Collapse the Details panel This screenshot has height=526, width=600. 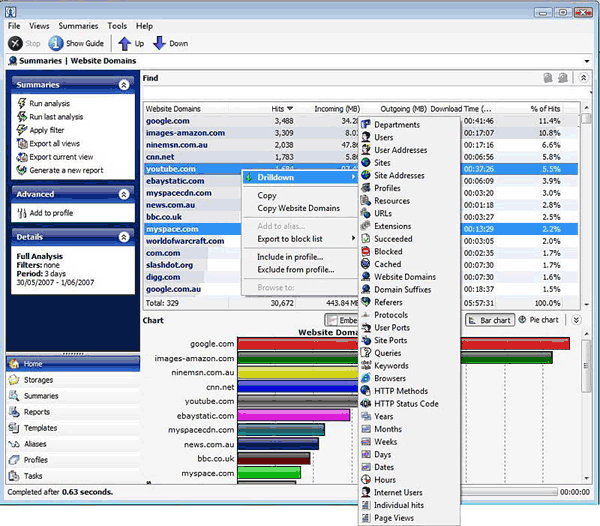tap(124, 237)
